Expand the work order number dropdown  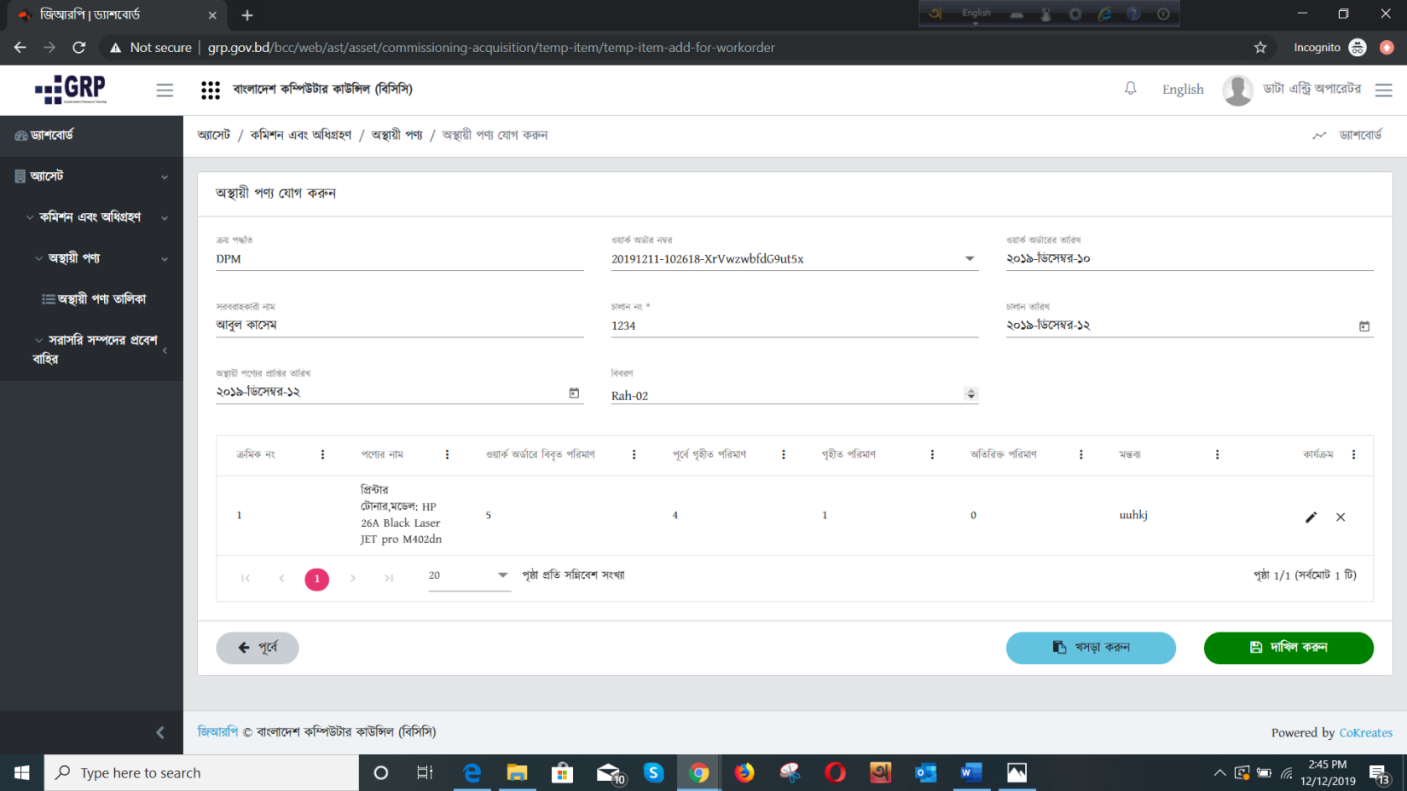[969, 259]
